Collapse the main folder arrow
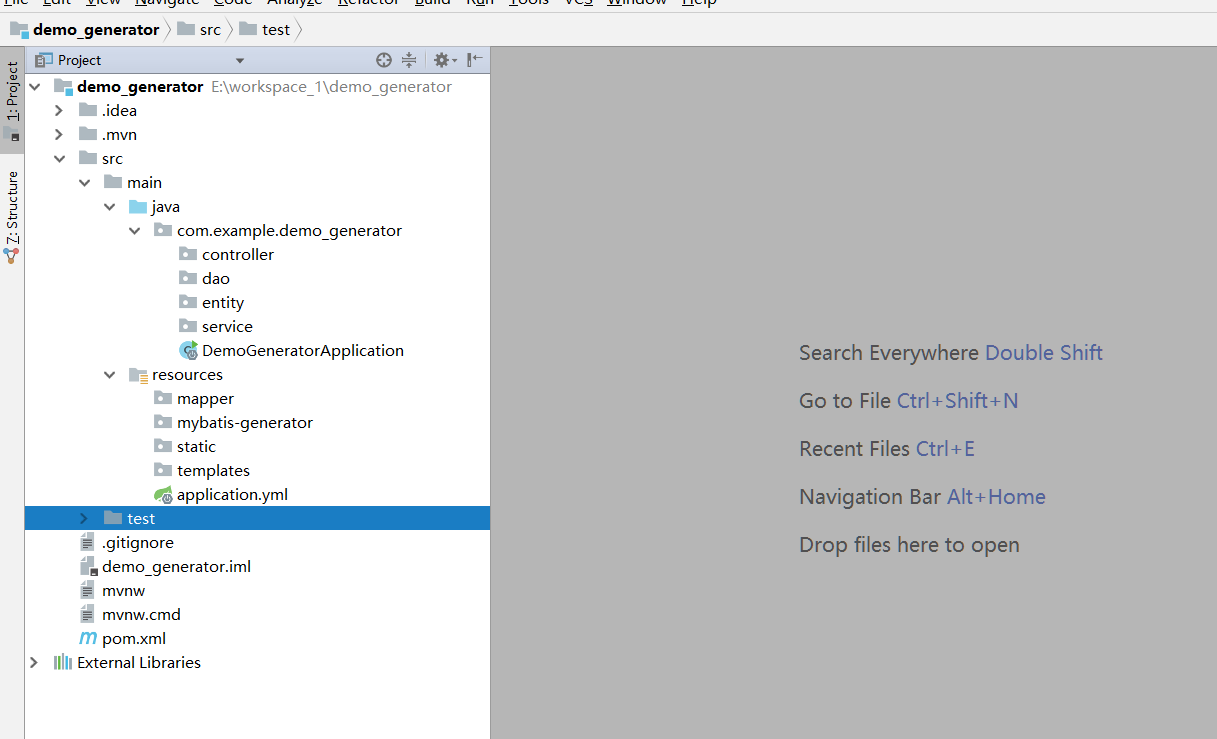The height and width of the screenshot is (739, 1217). 85,182
